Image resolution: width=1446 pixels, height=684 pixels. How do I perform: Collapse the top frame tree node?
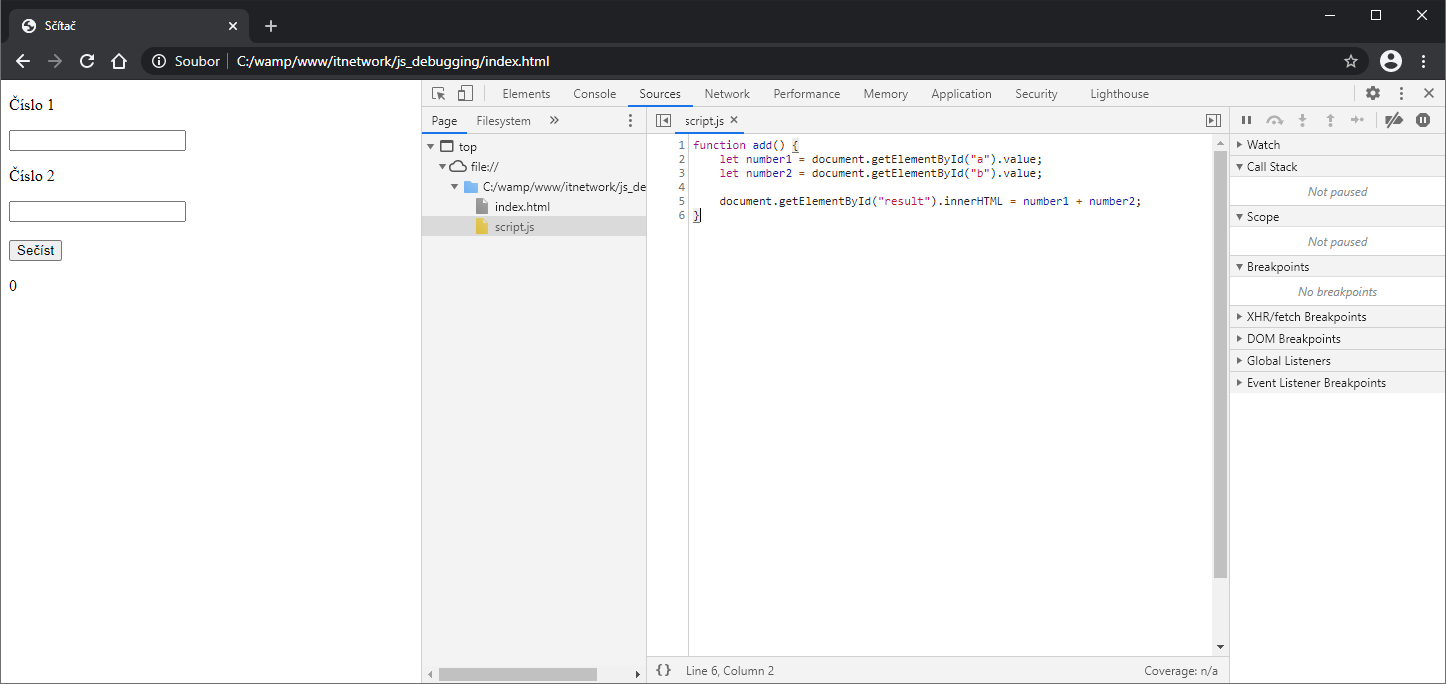[x=430, y=147]
